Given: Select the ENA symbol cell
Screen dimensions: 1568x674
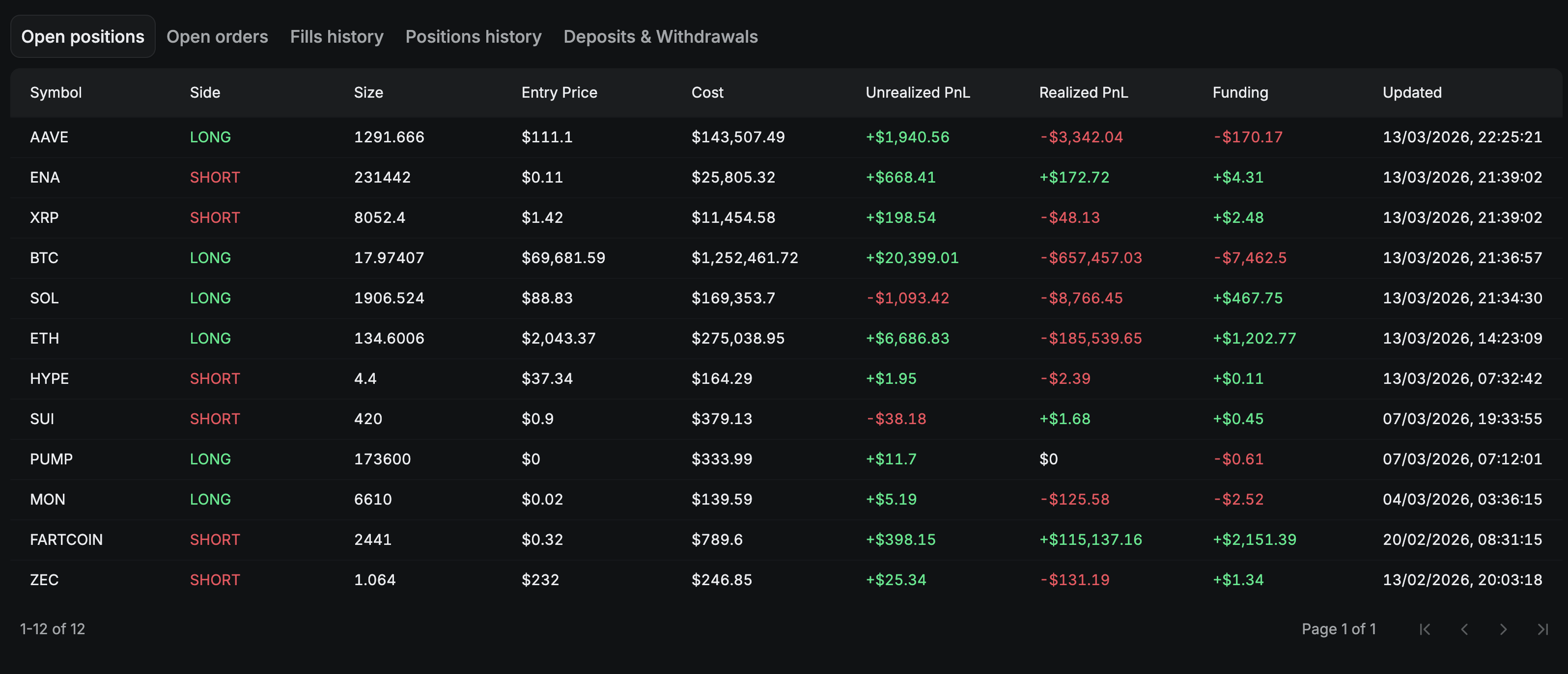Looking at the screenshot, I should pyautogui.click(x=45, y=177).
